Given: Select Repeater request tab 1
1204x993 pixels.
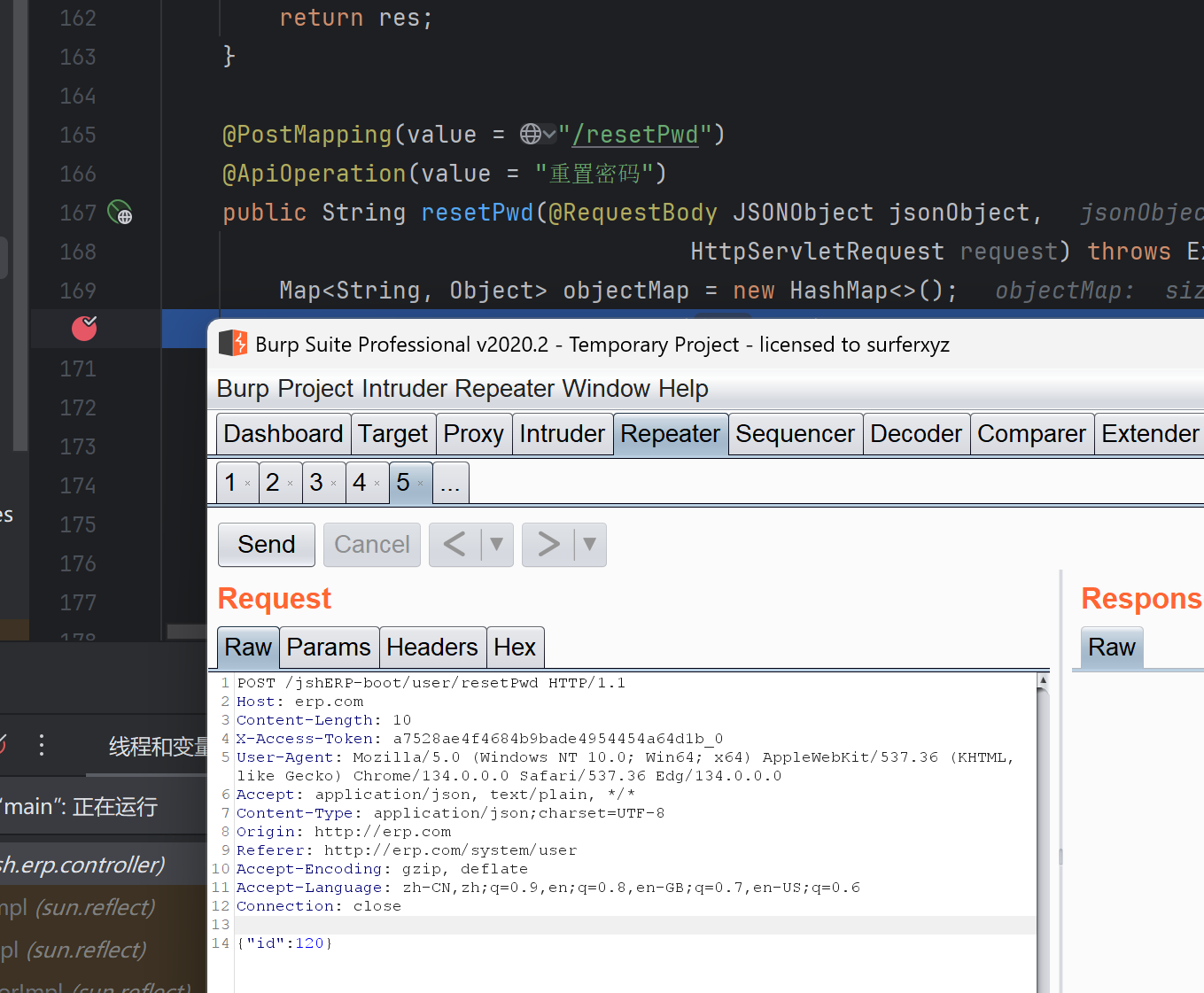Looking at the screenshot, I should point(230,483).
